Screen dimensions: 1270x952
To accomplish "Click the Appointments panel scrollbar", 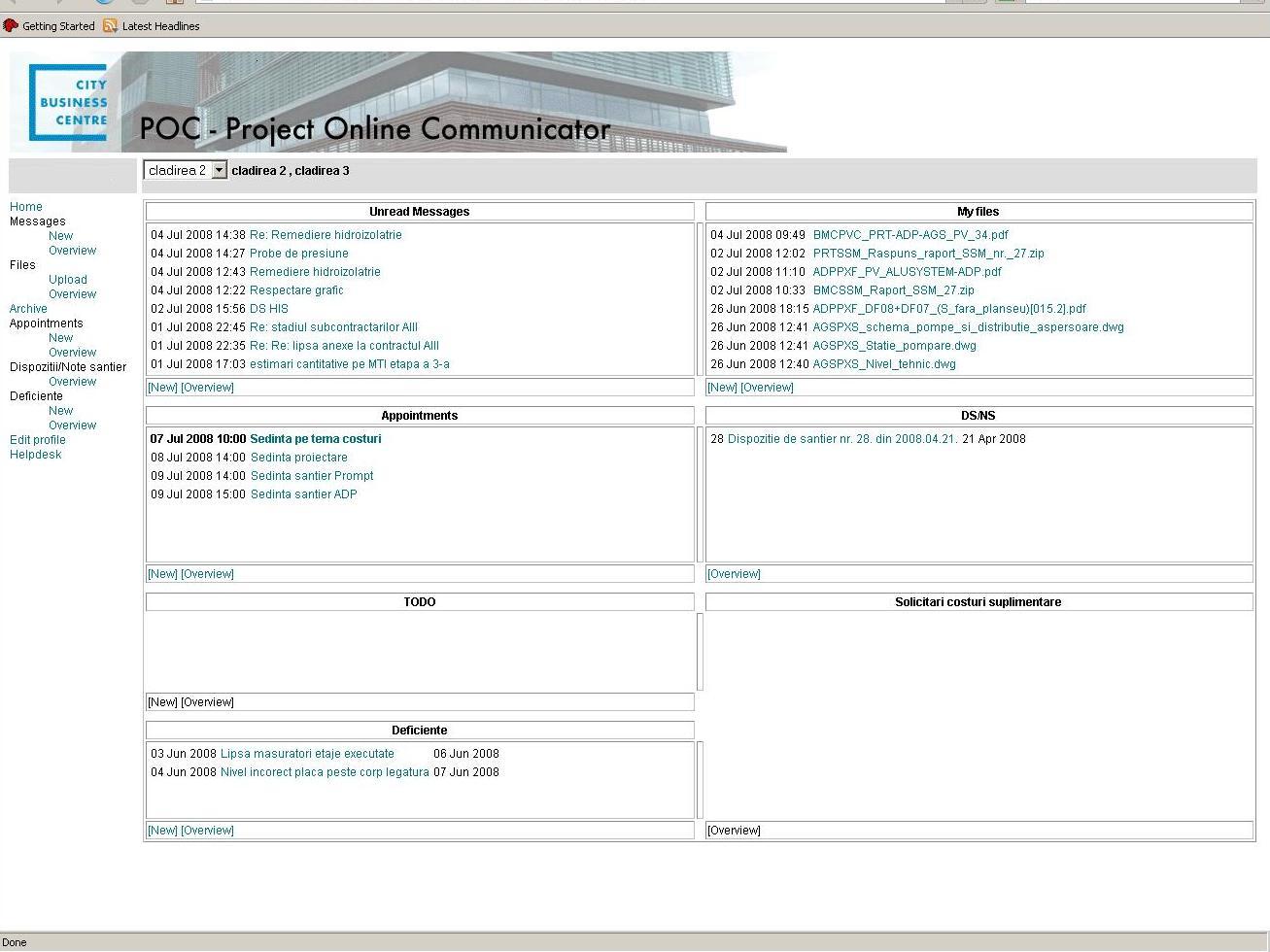I will (x=700, y=494).
